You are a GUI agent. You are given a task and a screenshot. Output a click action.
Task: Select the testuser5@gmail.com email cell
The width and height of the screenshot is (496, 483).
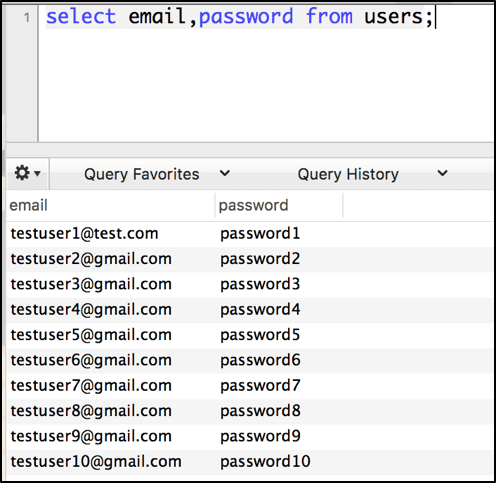click(91, 335)
